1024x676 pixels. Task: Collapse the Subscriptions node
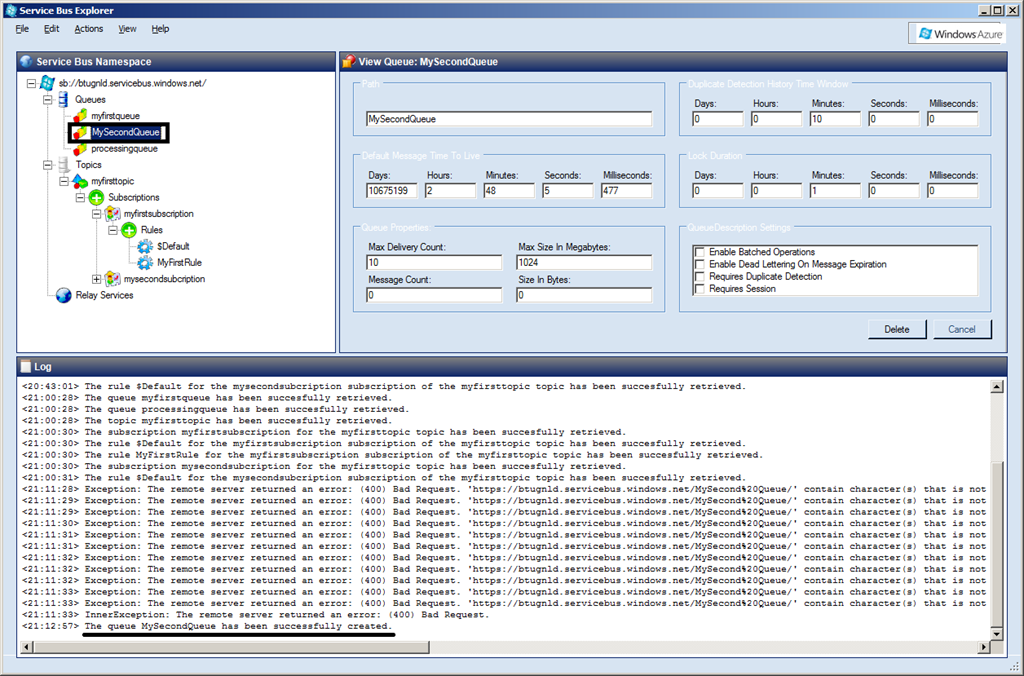pos(80,197)
